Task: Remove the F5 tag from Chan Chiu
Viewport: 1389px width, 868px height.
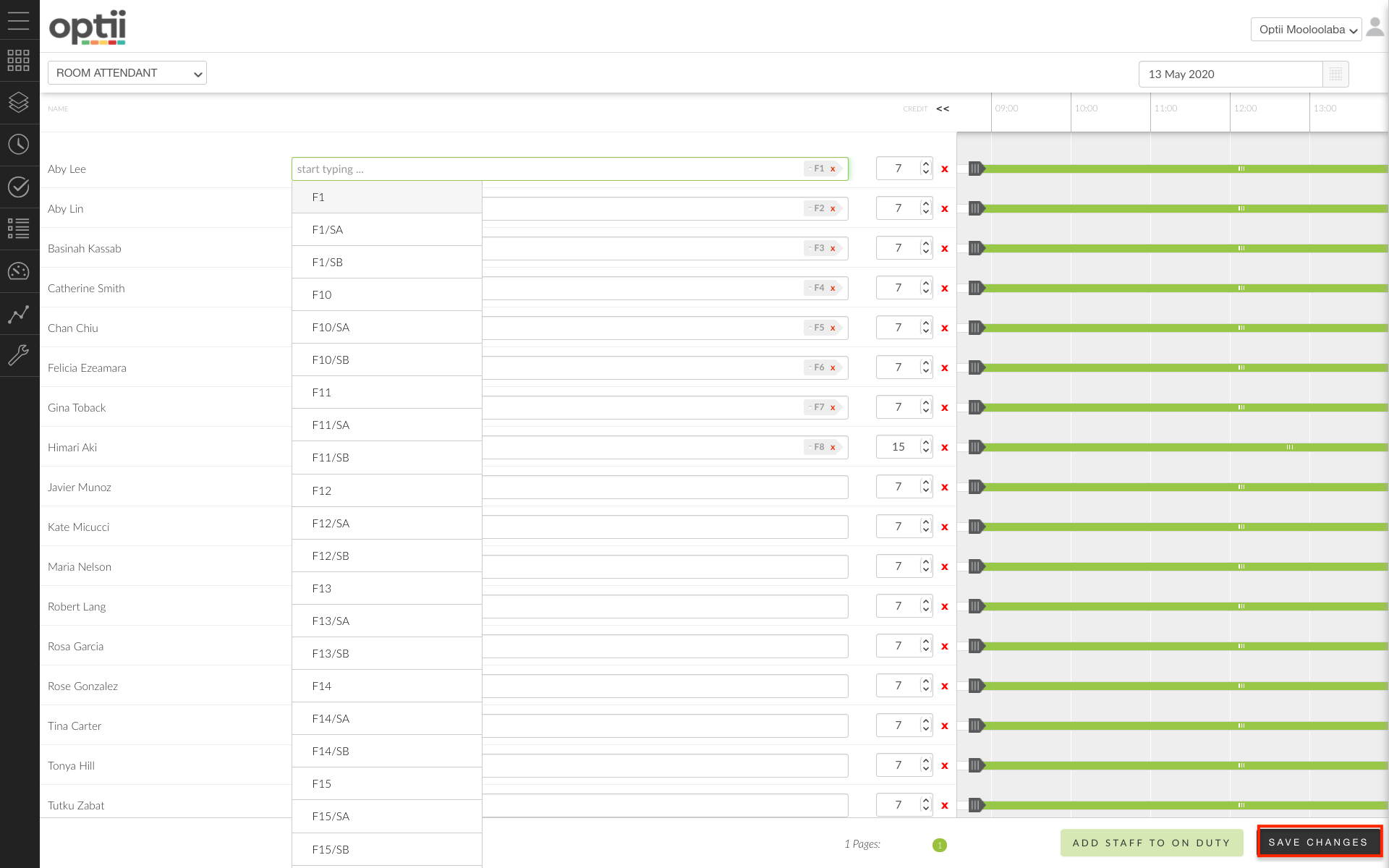Action: pyautogui.click(x=833, y=328)
